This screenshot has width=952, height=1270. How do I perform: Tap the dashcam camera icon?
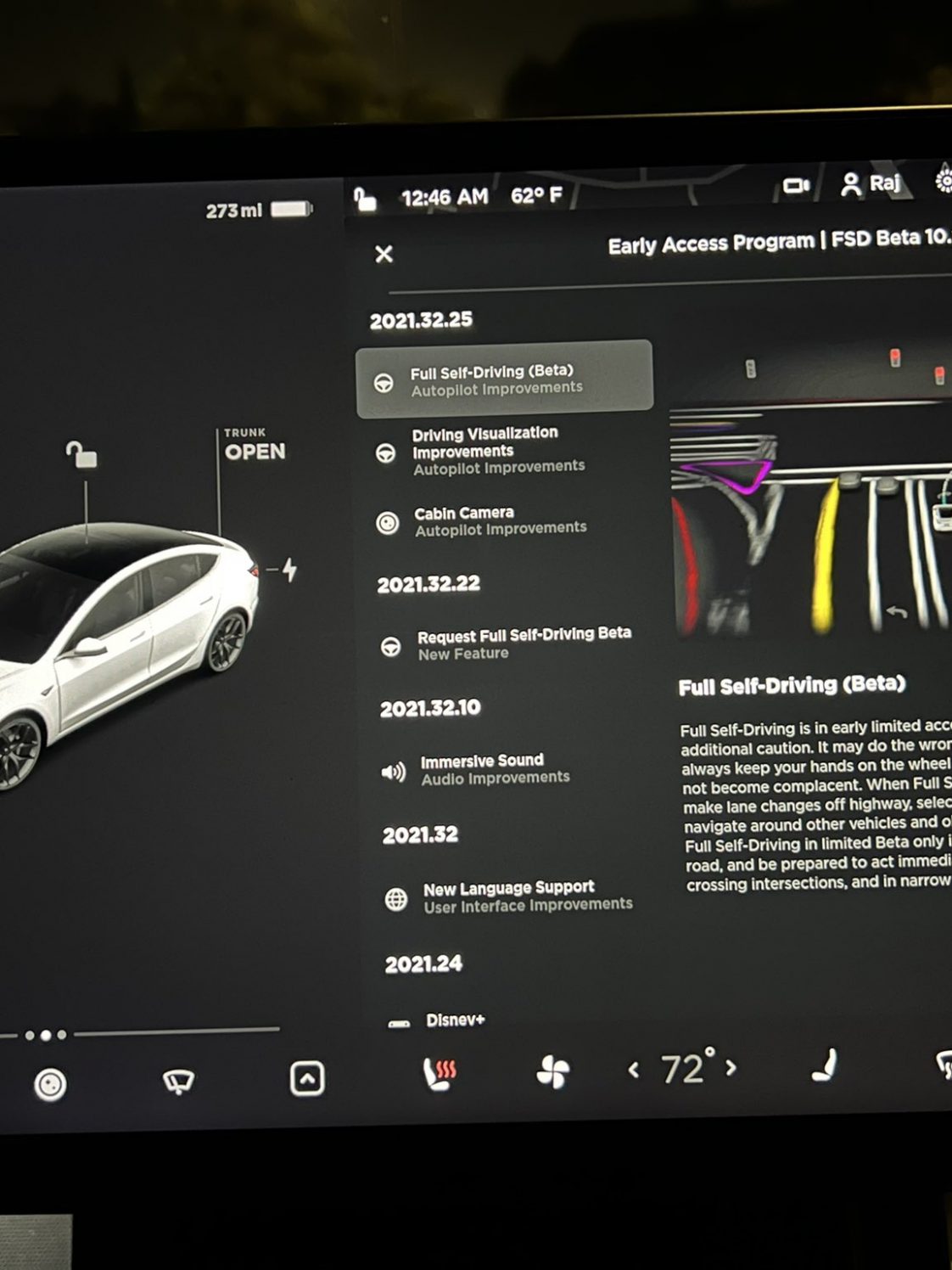796,185
